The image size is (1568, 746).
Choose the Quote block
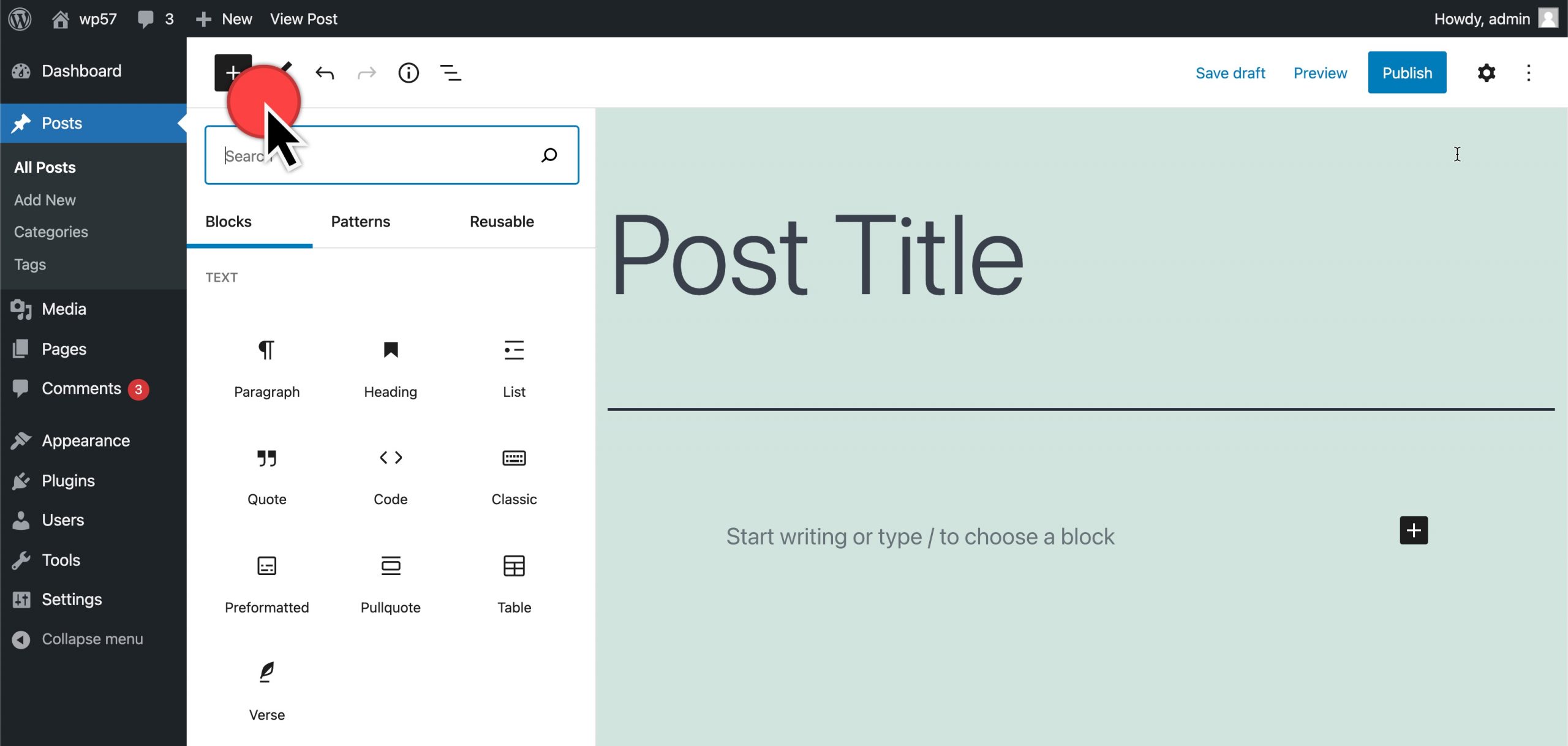pyautogui.click(x=266, y=475)
